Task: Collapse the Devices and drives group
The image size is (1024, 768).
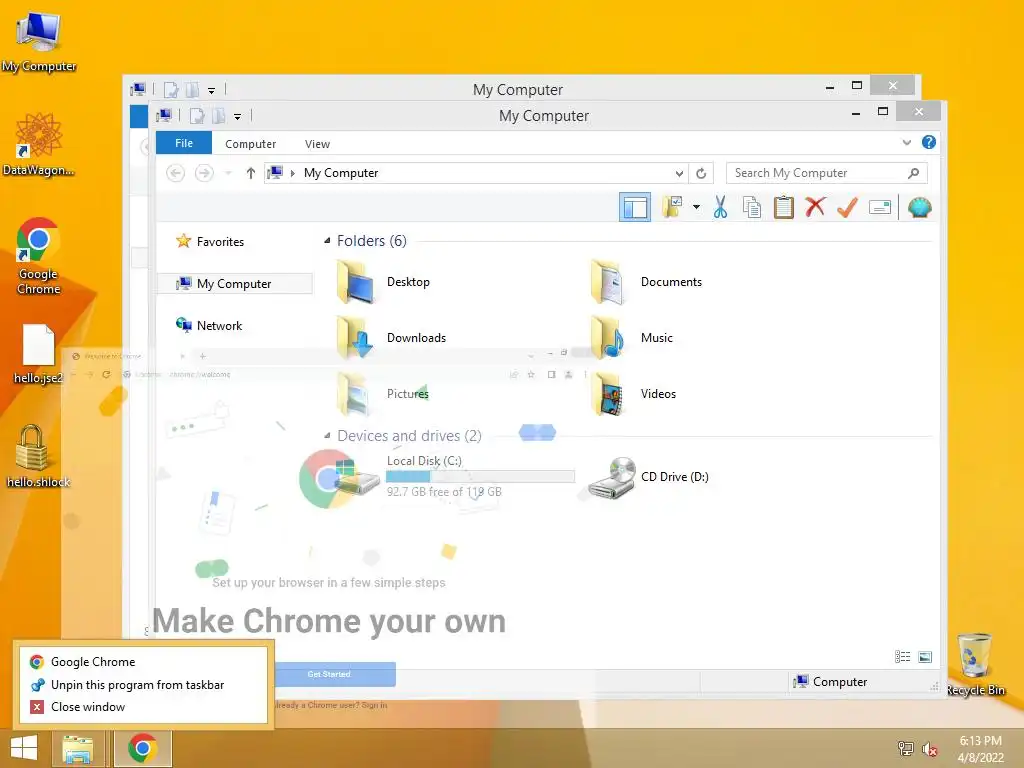Action: pos(327,436)
